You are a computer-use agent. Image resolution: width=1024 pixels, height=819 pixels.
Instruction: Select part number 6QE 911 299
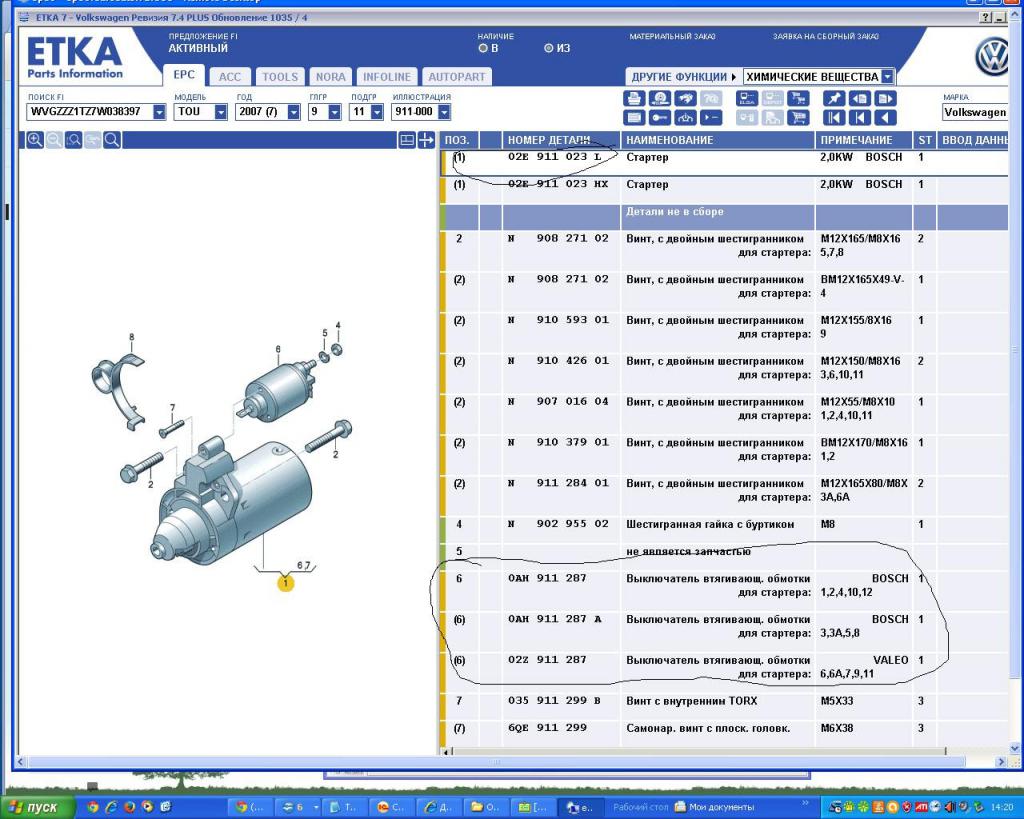point(547,728)
